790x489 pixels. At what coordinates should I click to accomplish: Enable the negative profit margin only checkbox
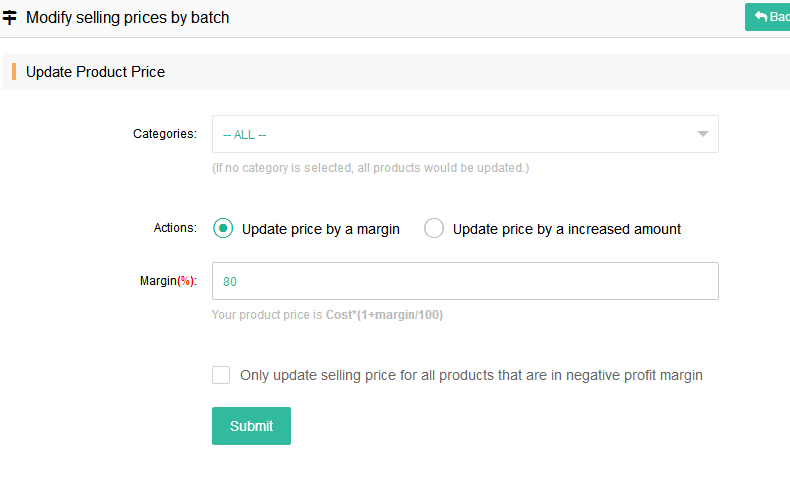pyautogui.click(x=221, y=375)
